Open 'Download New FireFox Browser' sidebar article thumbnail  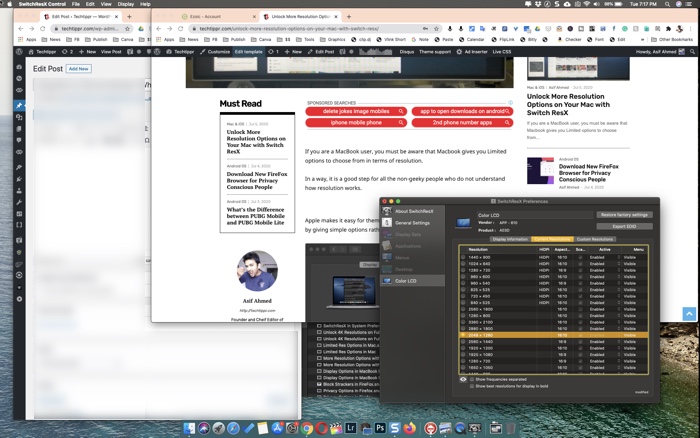pyautogui.click(x=540, y=171)
